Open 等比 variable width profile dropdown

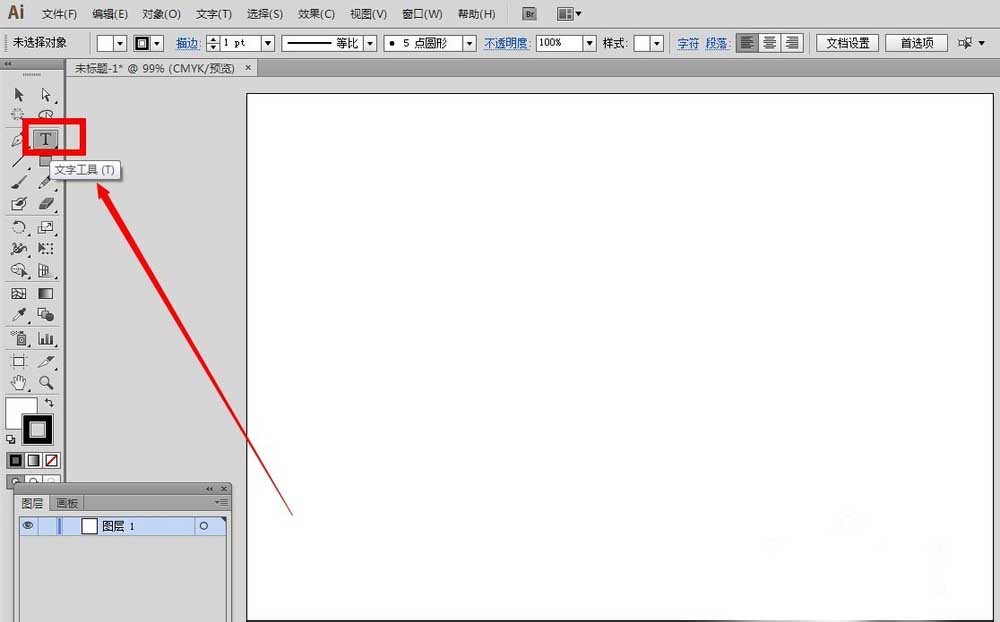pos(370,43)
